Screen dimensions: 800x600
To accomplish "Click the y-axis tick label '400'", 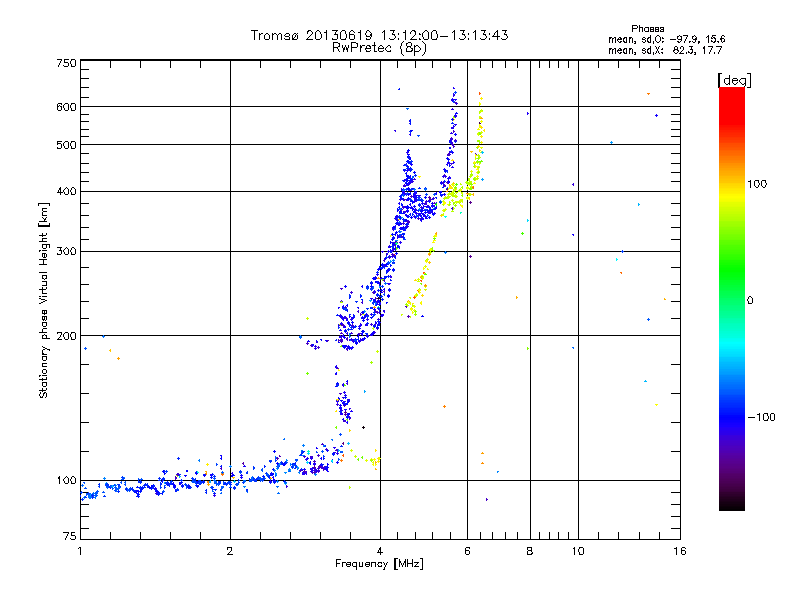I will coord(66,192).
